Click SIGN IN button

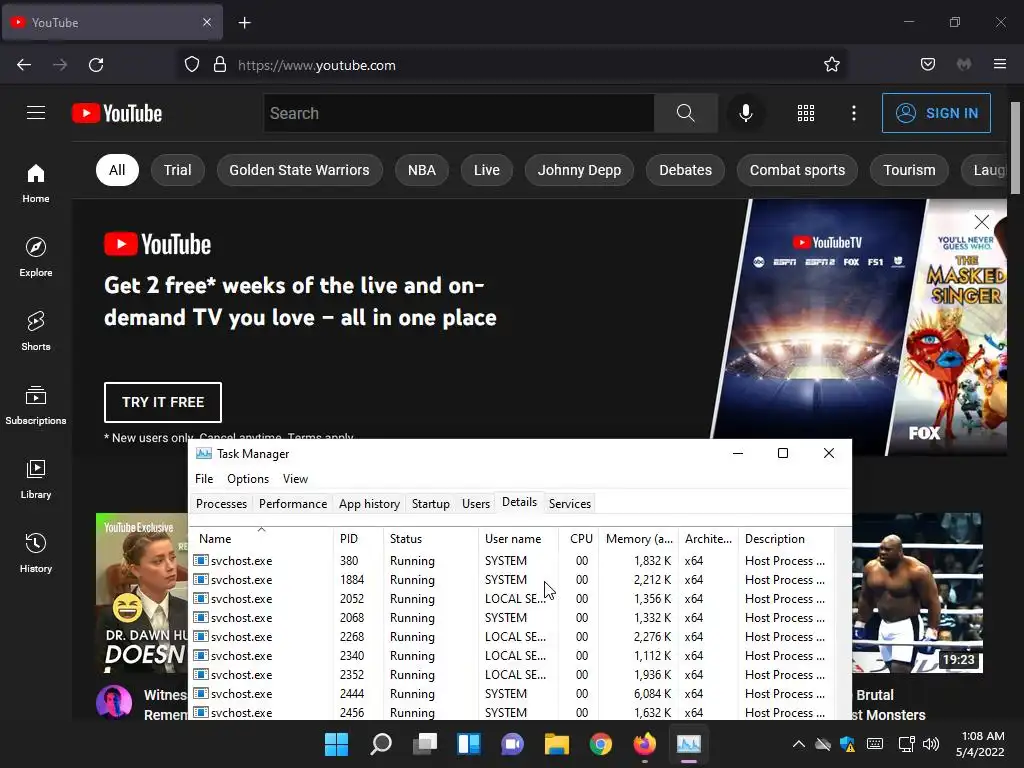pos(936,113)
